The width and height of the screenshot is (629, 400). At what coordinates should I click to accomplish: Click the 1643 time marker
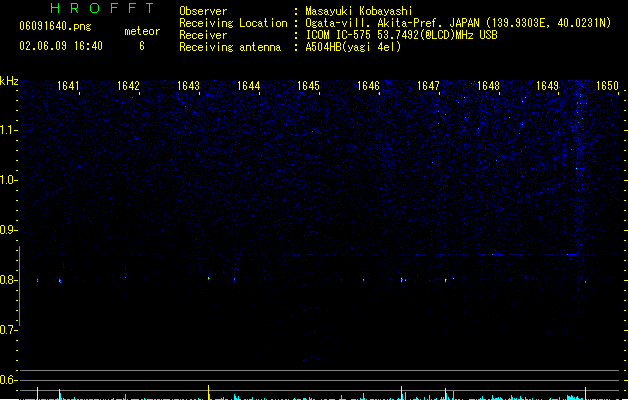tap(188, 86)
